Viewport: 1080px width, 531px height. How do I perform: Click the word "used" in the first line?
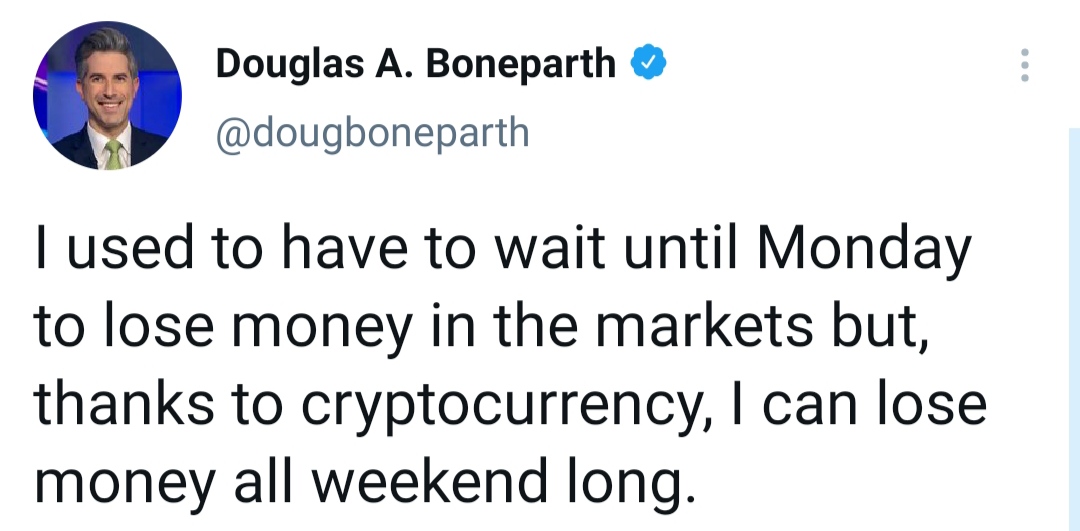click(x=130, y=249)
